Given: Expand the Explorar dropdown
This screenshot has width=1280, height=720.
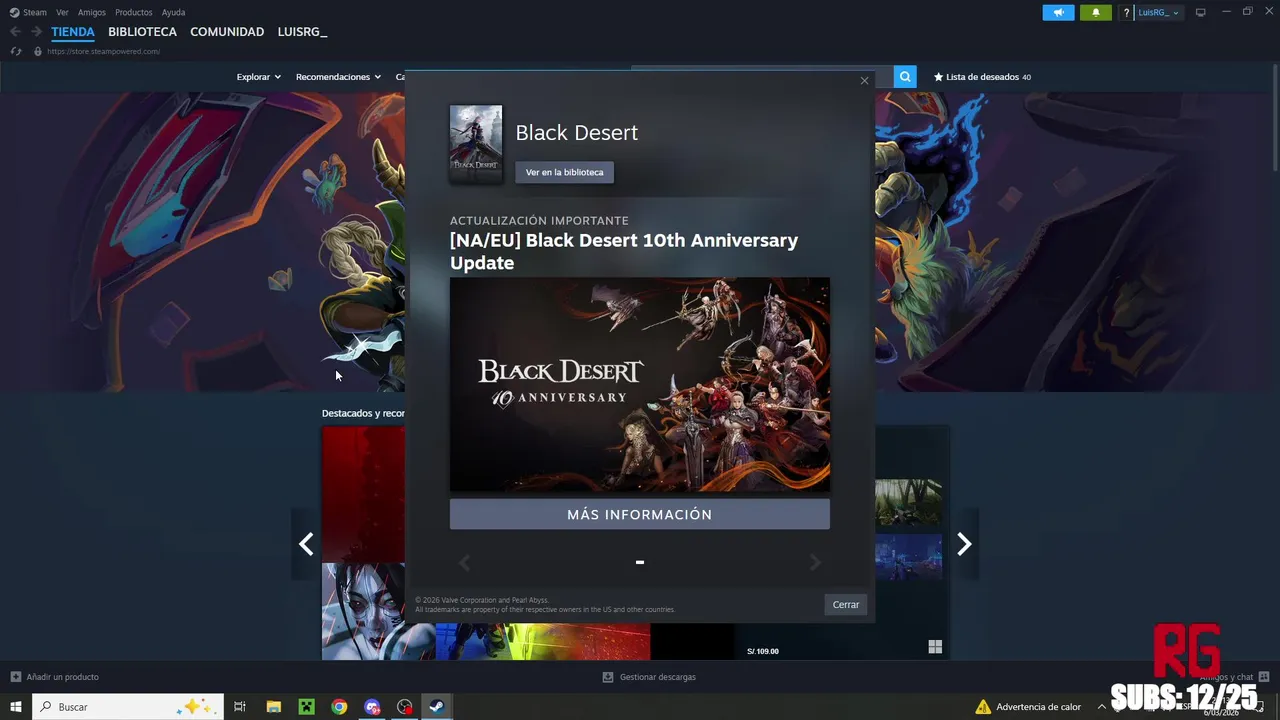Looking at the screenshot, I should (259, 77).
